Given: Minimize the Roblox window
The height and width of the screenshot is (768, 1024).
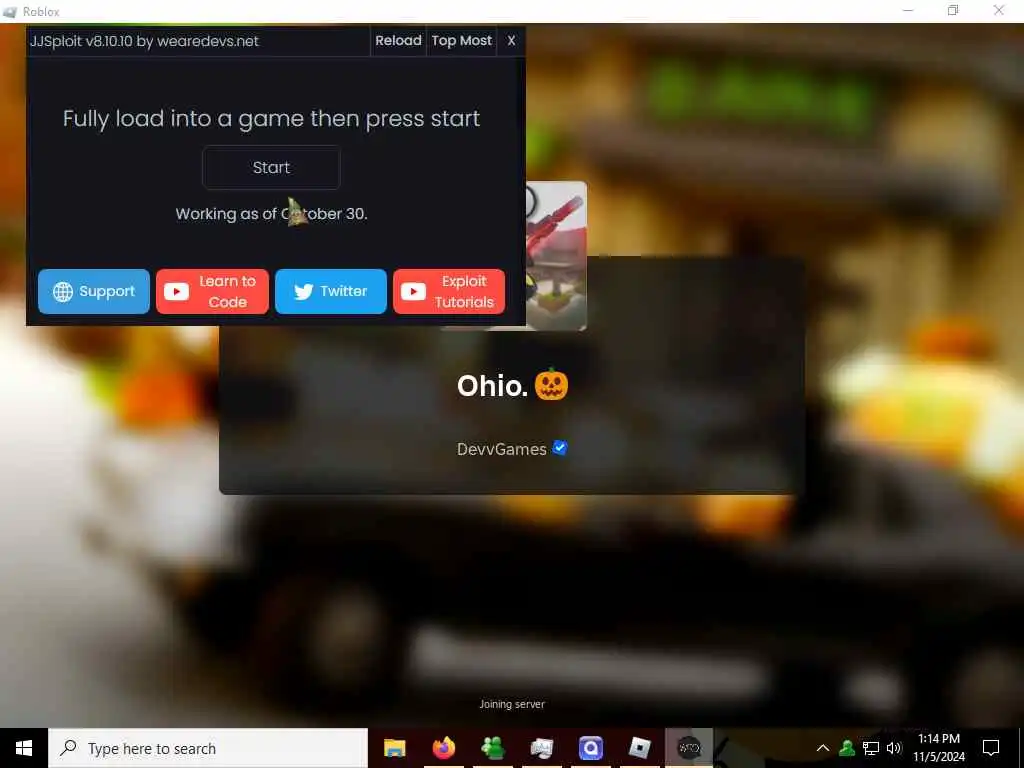Looking at the screenshot, I should pyautogui.click(x=908, y=11).
